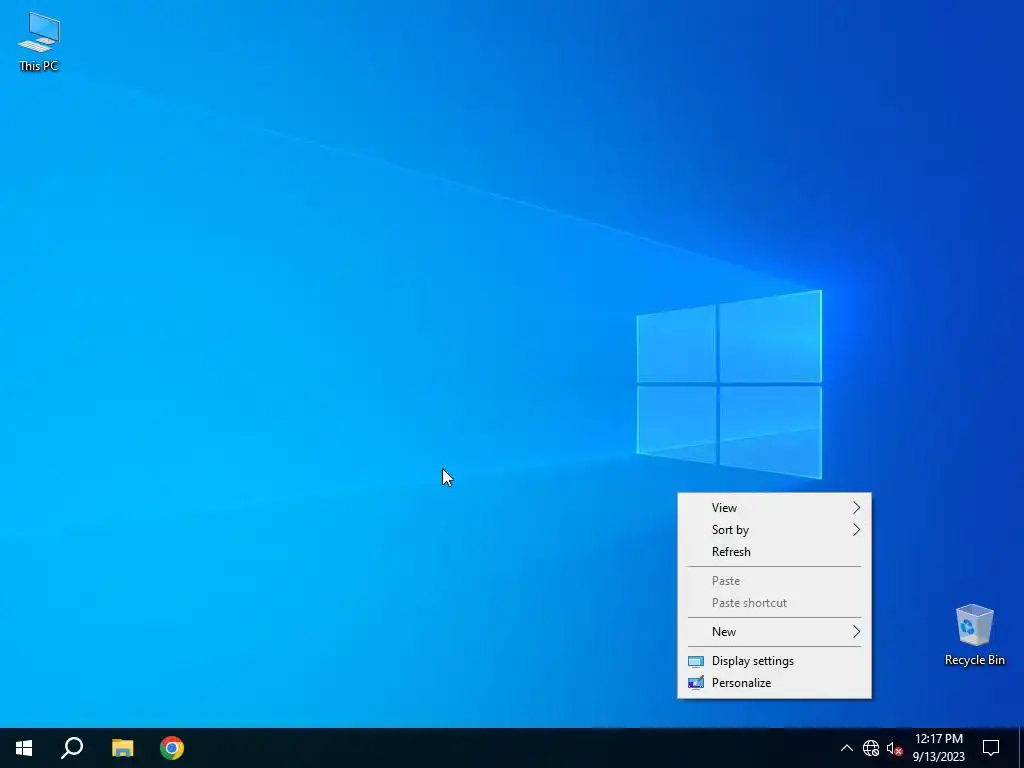Click the Display settings monitor icon

[696, 662]
